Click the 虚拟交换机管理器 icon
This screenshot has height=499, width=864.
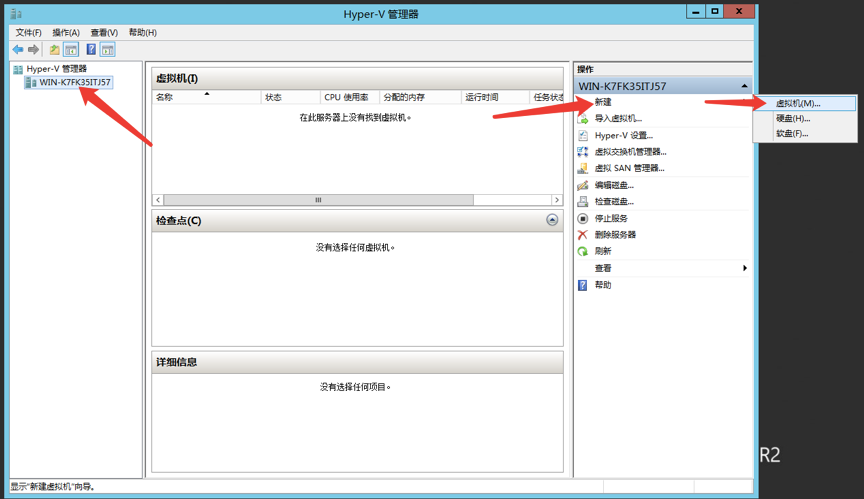click(582, 151)
